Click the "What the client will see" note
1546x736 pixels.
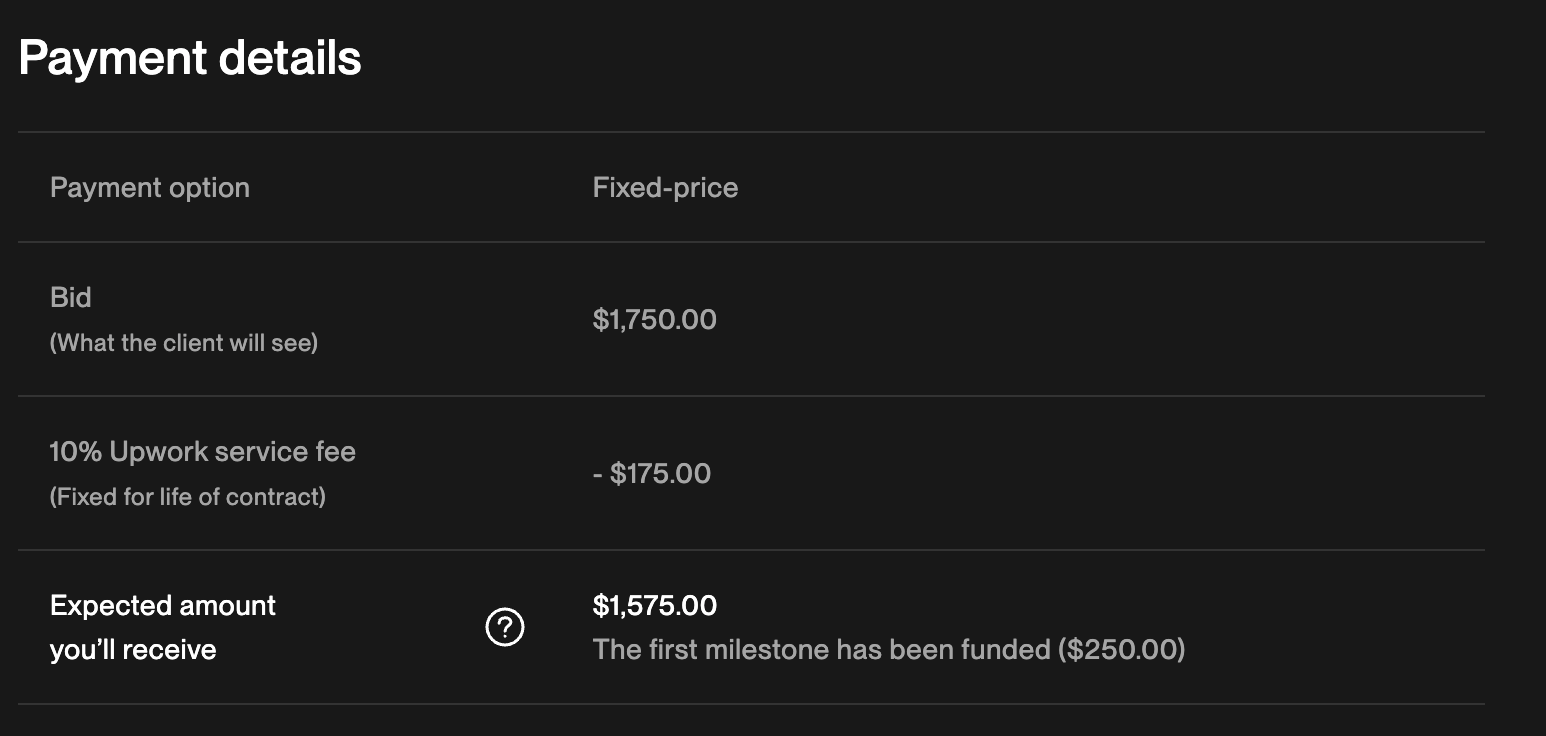(x=184, y=343)
